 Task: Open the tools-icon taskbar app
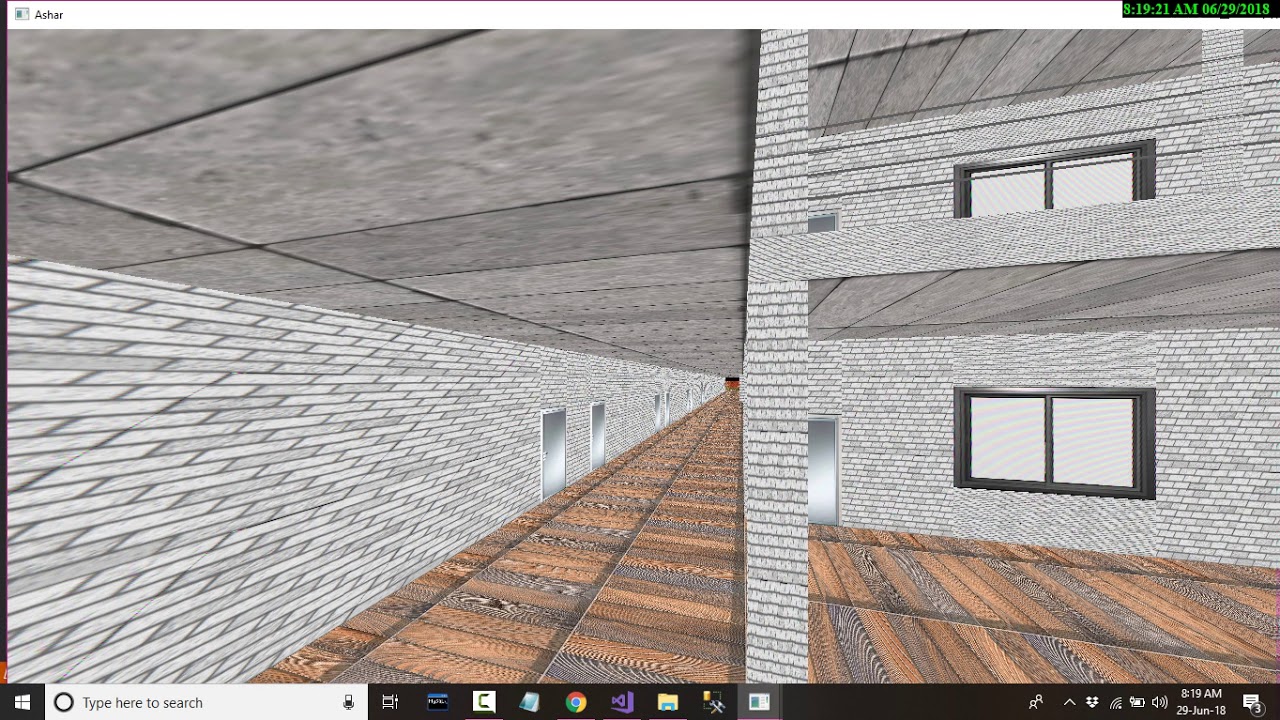click(714, 702)
